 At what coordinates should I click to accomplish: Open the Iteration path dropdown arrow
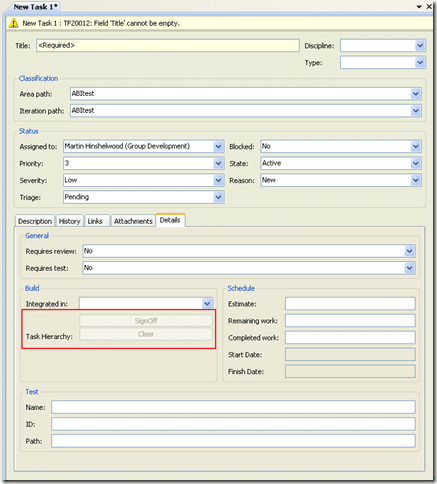(416, 110)
